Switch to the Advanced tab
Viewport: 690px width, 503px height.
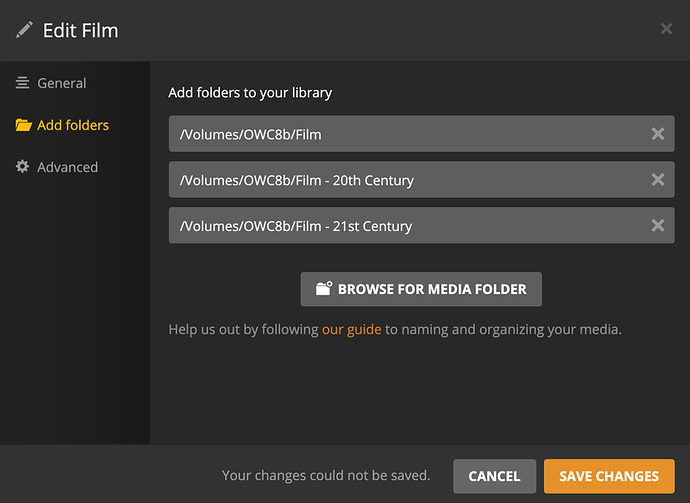click(x=67, y=167)
